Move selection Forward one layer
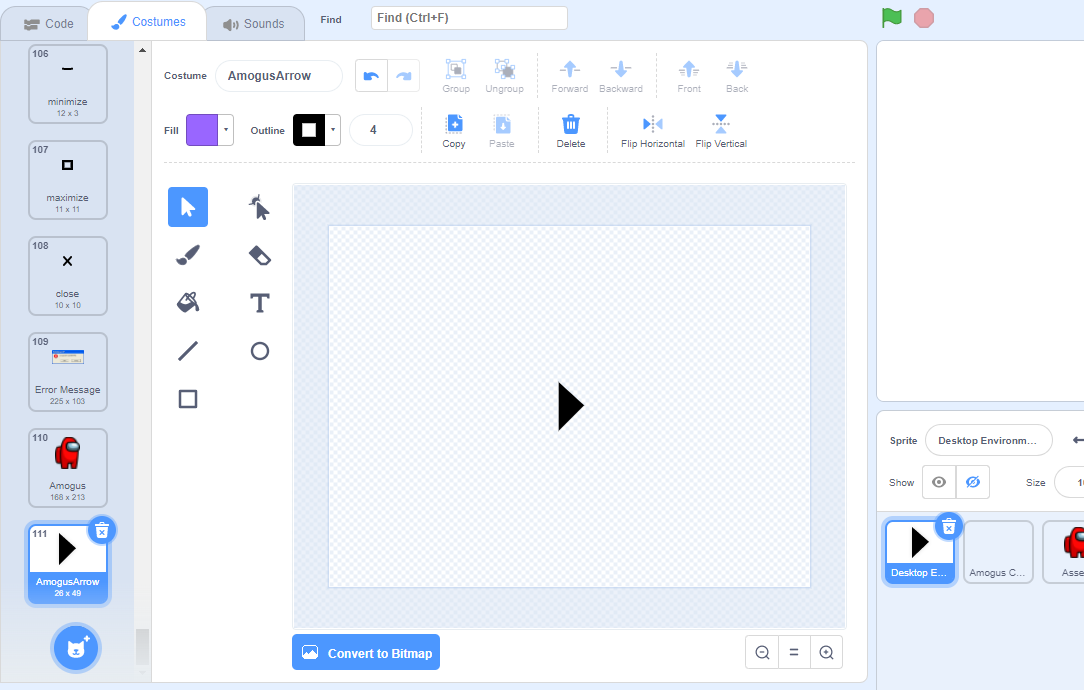1084x690 pixels. [x=570, y=75]
